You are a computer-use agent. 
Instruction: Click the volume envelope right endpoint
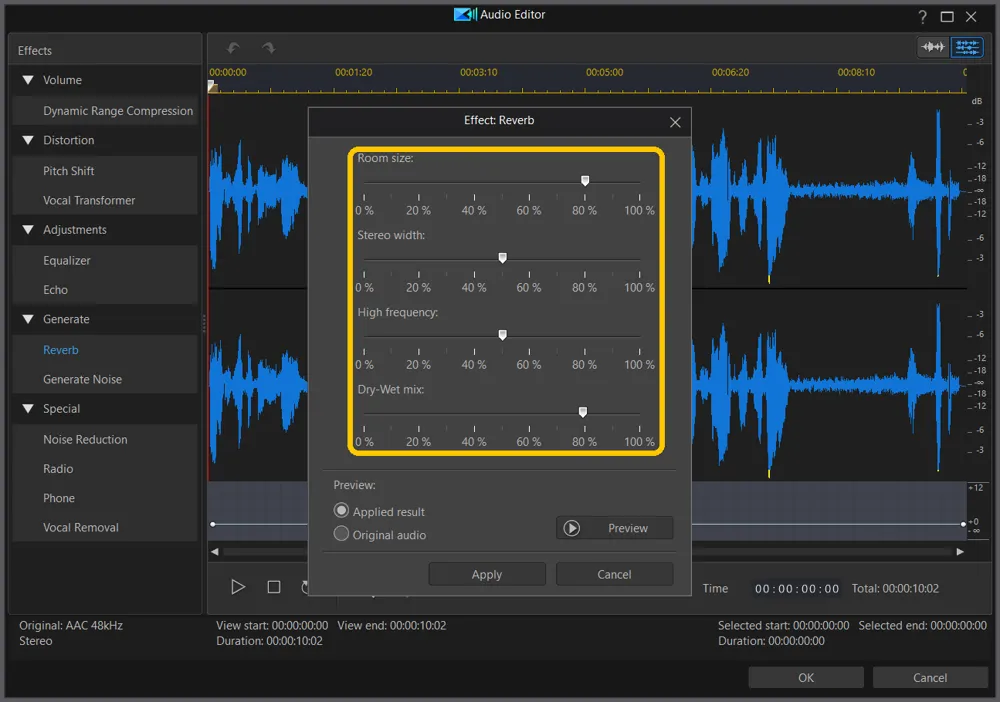pyautogui.click(x=963, y=524)
